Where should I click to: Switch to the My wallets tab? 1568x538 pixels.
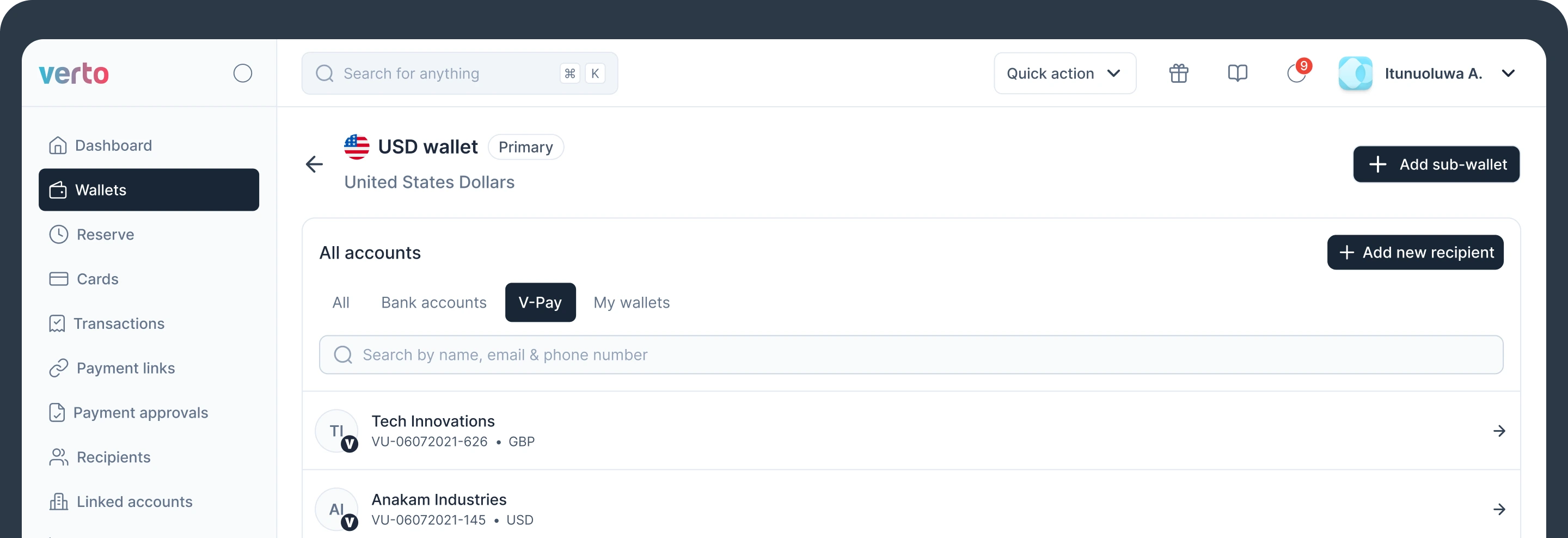pyautogui.click(x=632, y=302)
